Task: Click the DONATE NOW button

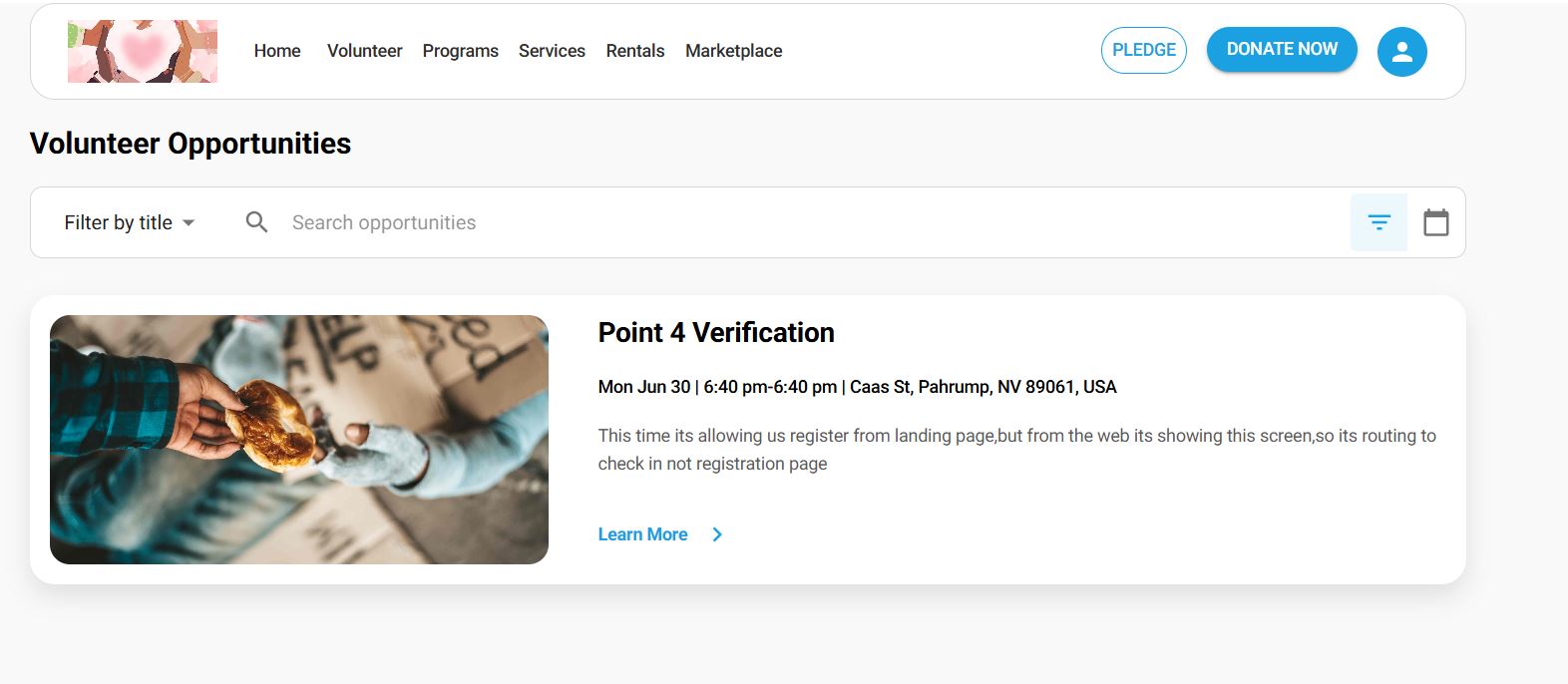Action: pyautogui.click(x=1282, y=48)
